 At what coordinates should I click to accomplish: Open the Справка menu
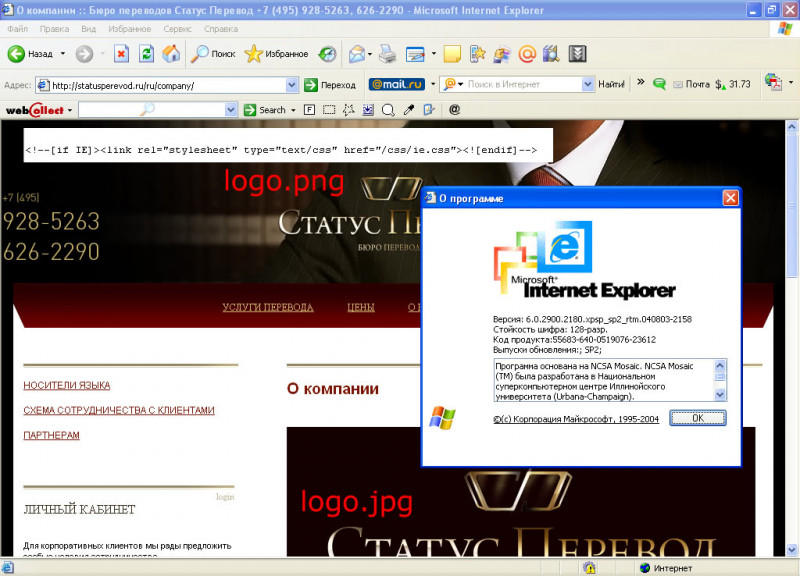pos(221,29)
